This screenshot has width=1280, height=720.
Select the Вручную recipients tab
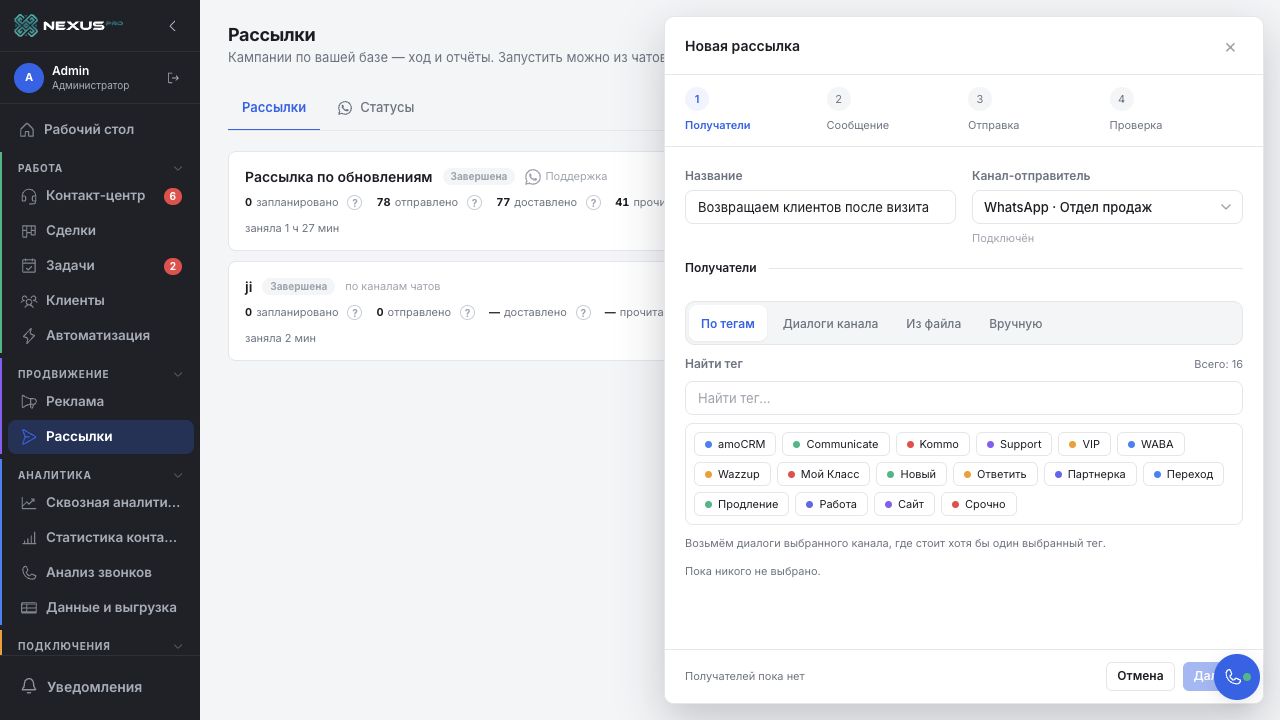1015,324
